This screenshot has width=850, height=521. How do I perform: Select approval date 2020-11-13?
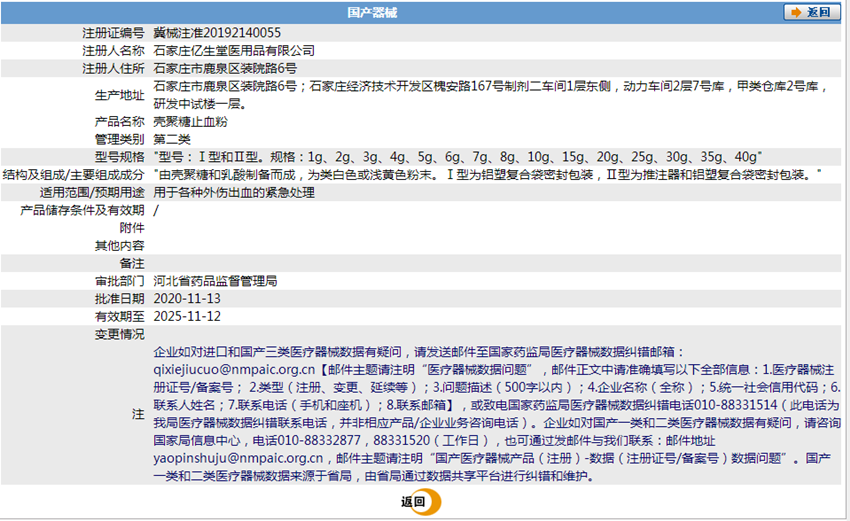187,299
